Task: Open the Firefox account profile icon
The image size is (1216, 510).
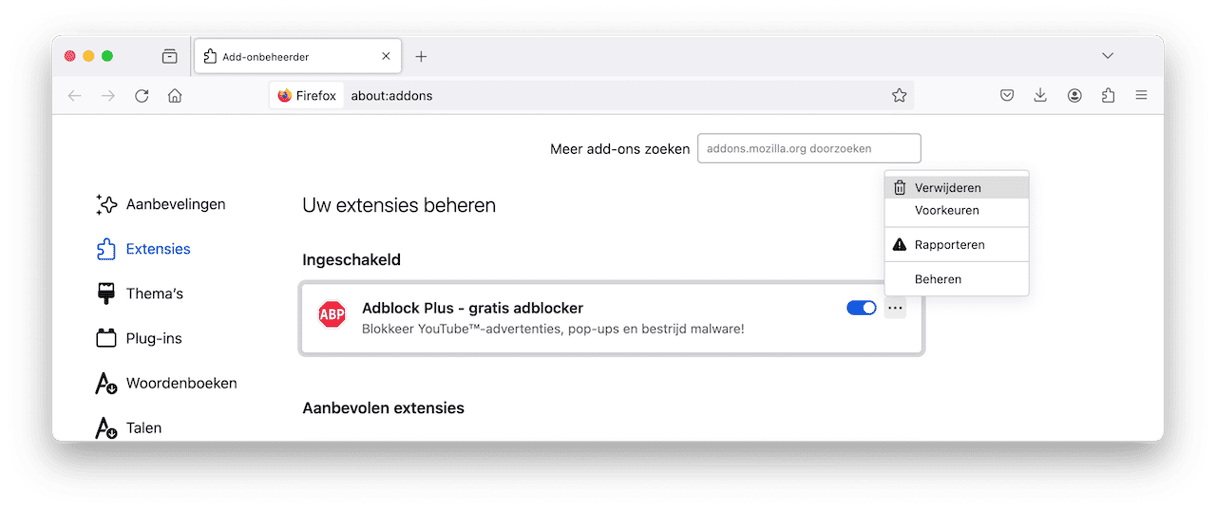Action: point(1074,96)
